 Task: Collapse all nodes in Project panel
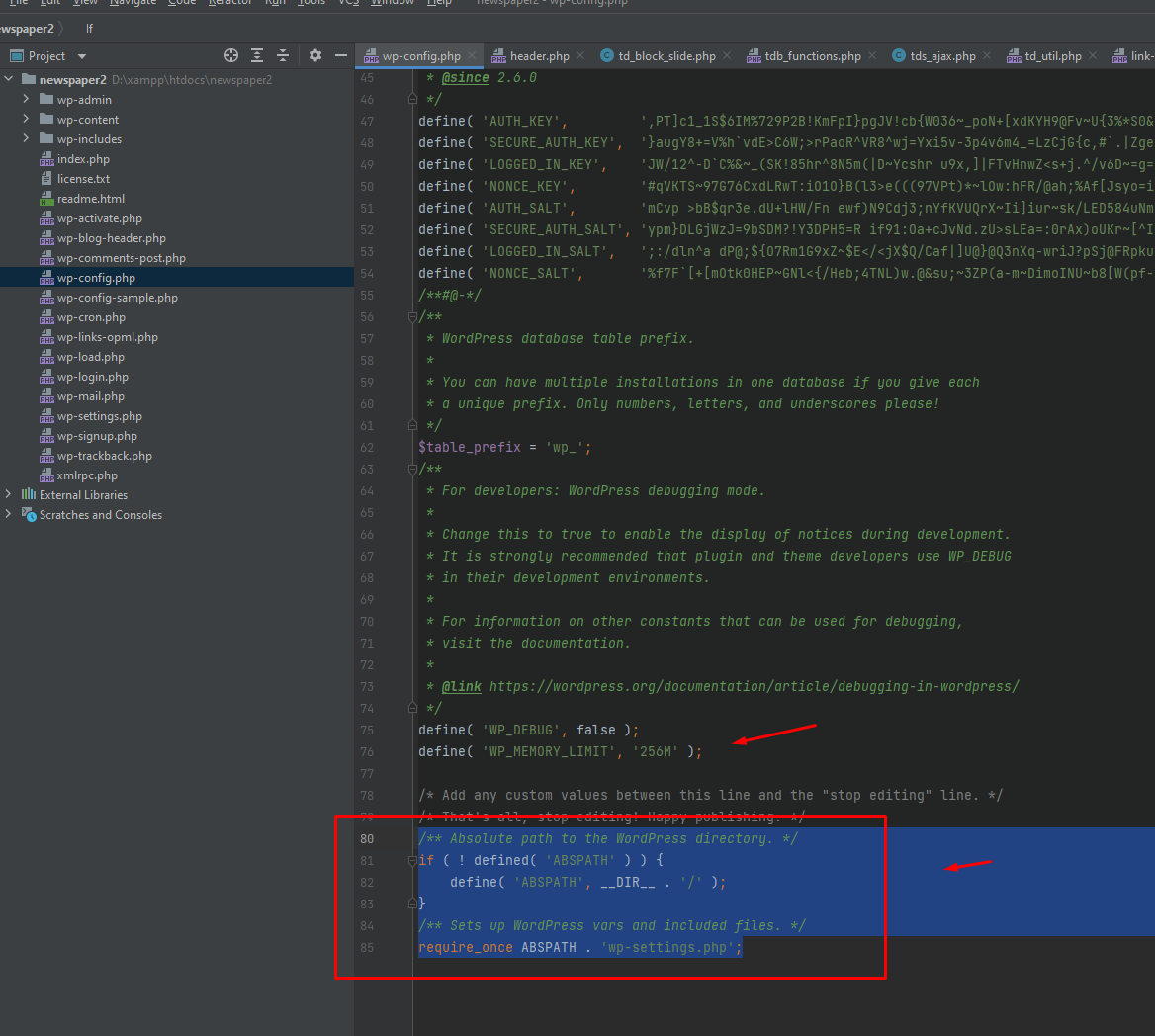coord(283,55)
